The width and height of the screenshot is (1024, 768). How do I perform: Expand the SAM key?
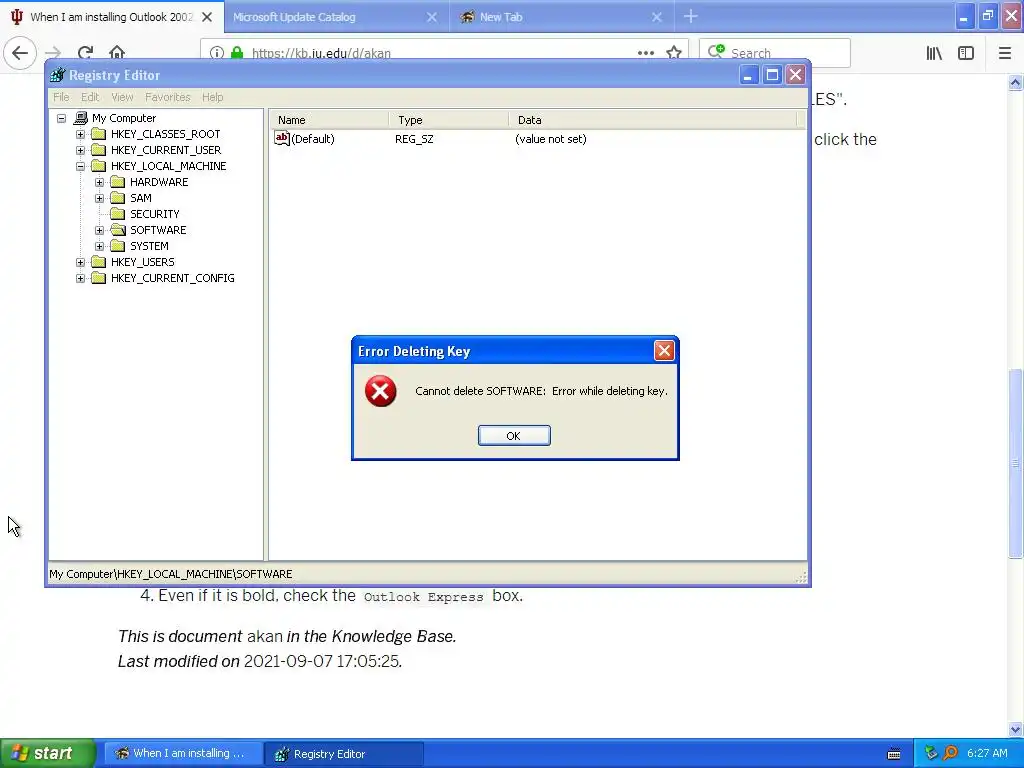click(99, 199)
